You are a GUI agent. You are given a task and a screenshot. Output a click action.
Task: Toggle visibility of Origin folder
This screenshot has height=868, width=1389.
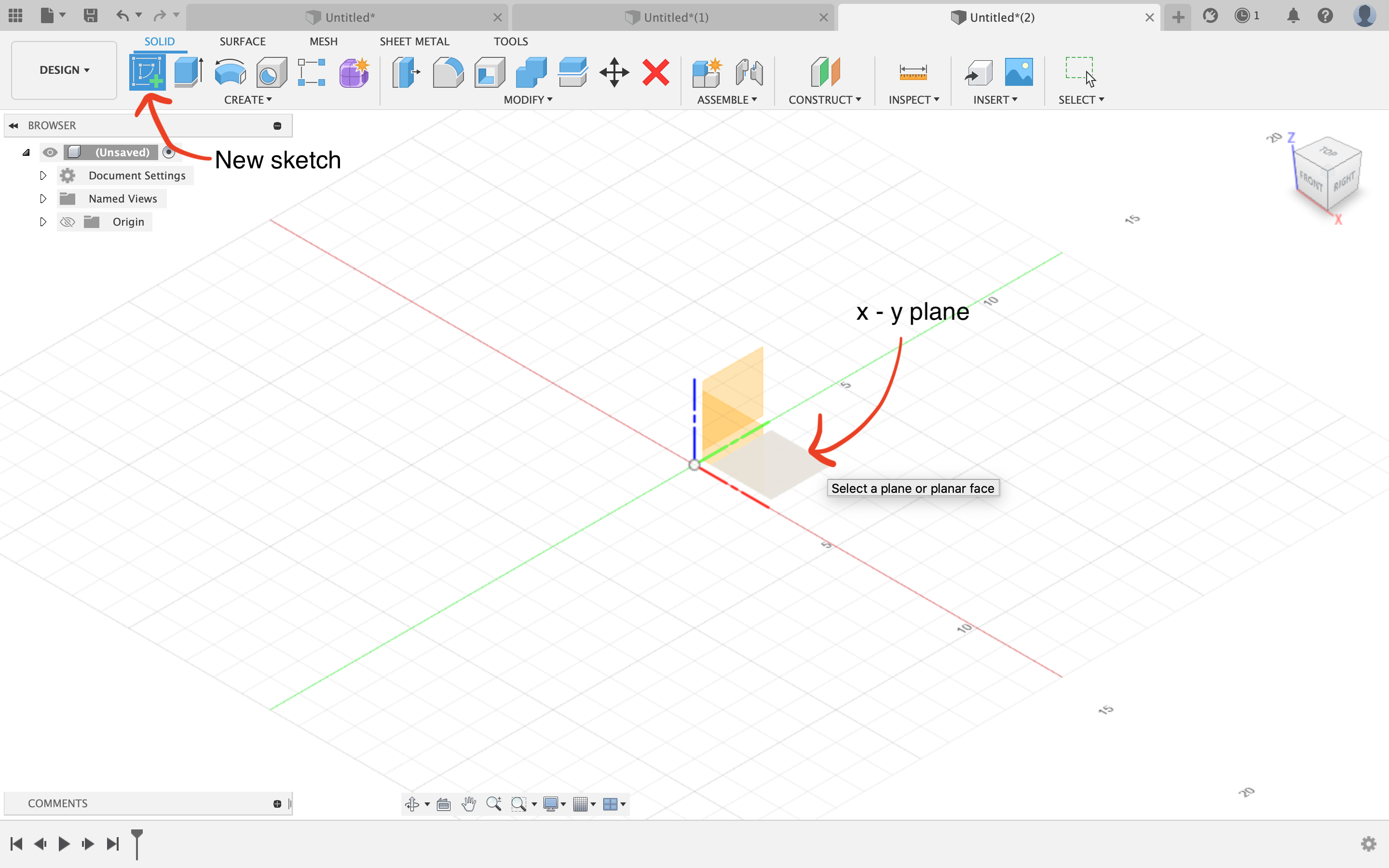[67, 221]
